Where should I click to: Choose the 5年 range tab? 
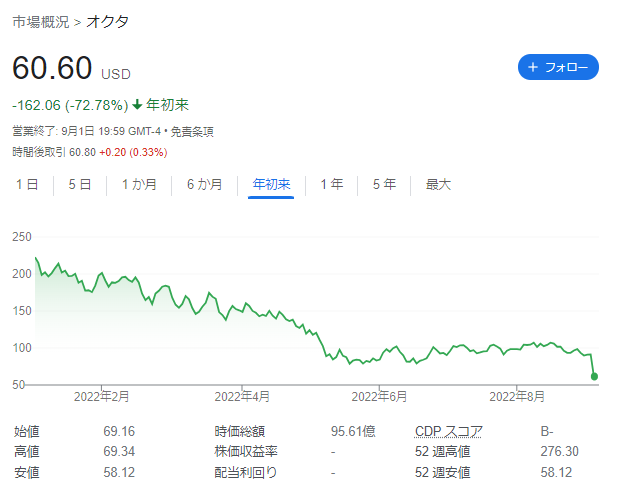[384, 184]
